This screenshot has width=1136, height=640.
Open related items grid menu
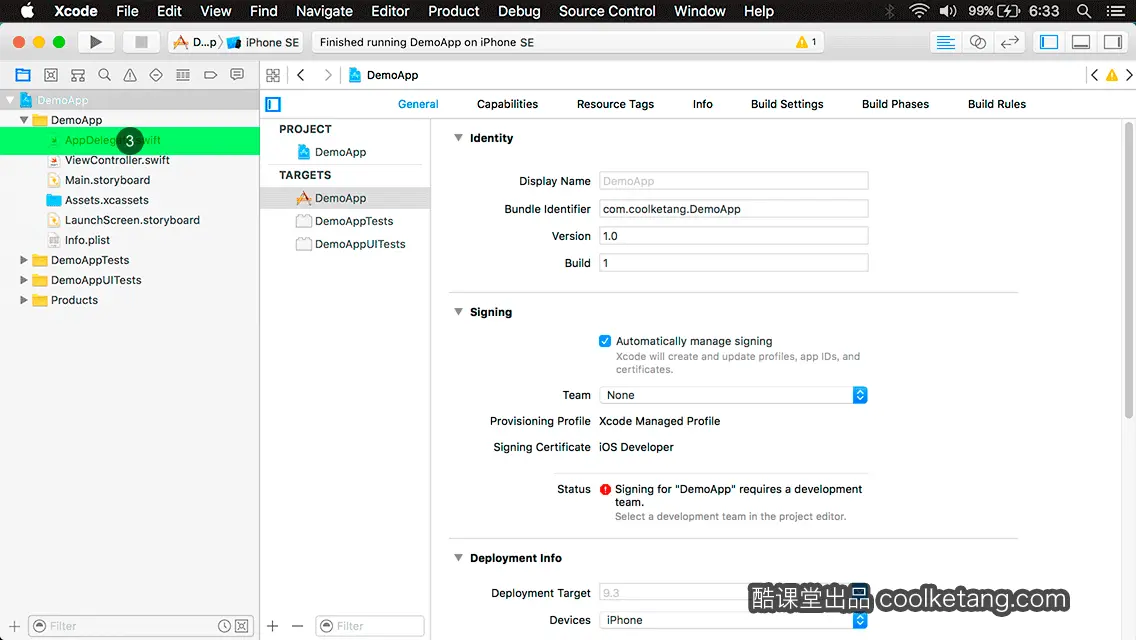click(273, 75)
